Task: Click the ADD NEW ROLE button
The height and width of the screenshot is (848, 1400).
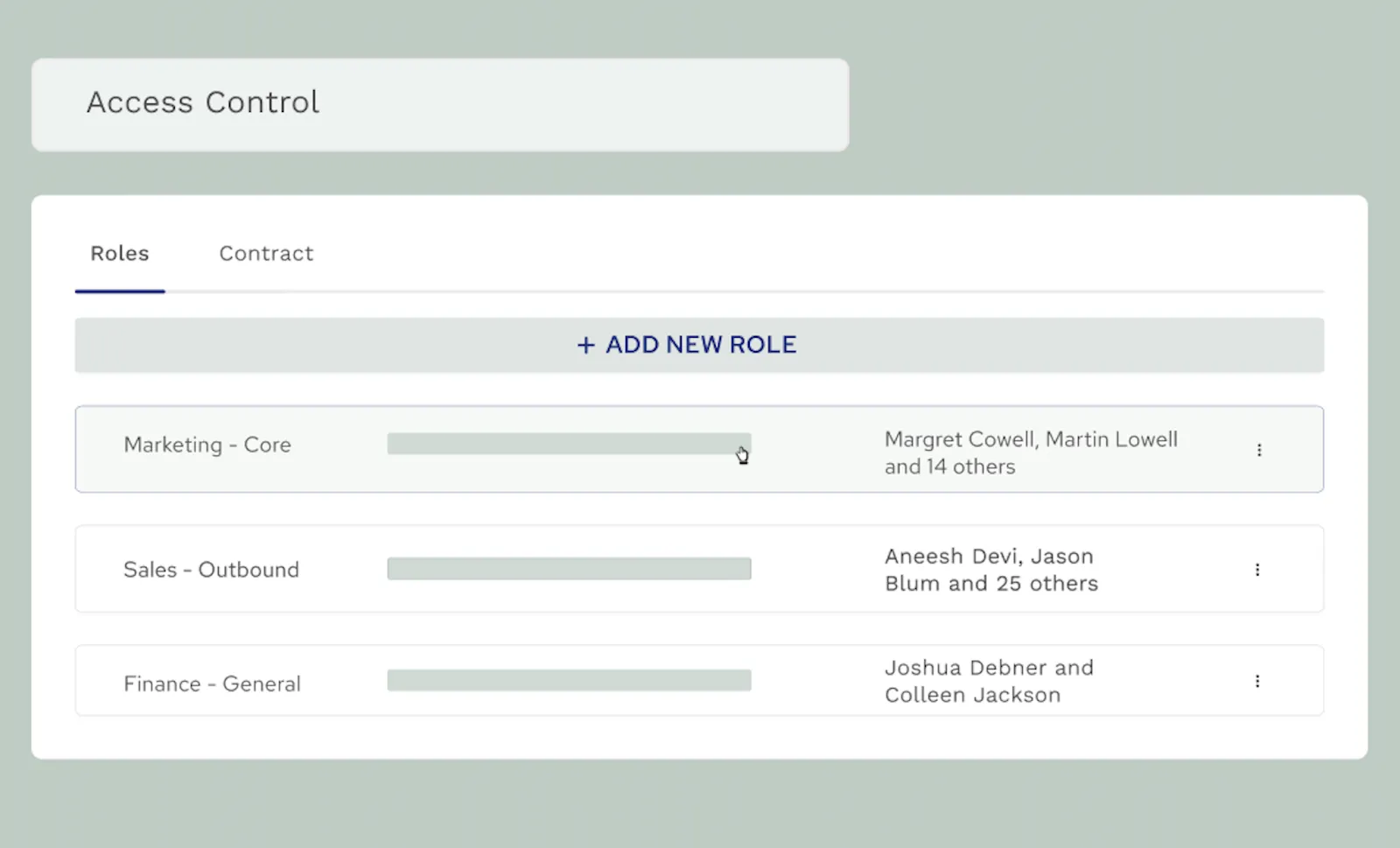Action: (700, 345)
